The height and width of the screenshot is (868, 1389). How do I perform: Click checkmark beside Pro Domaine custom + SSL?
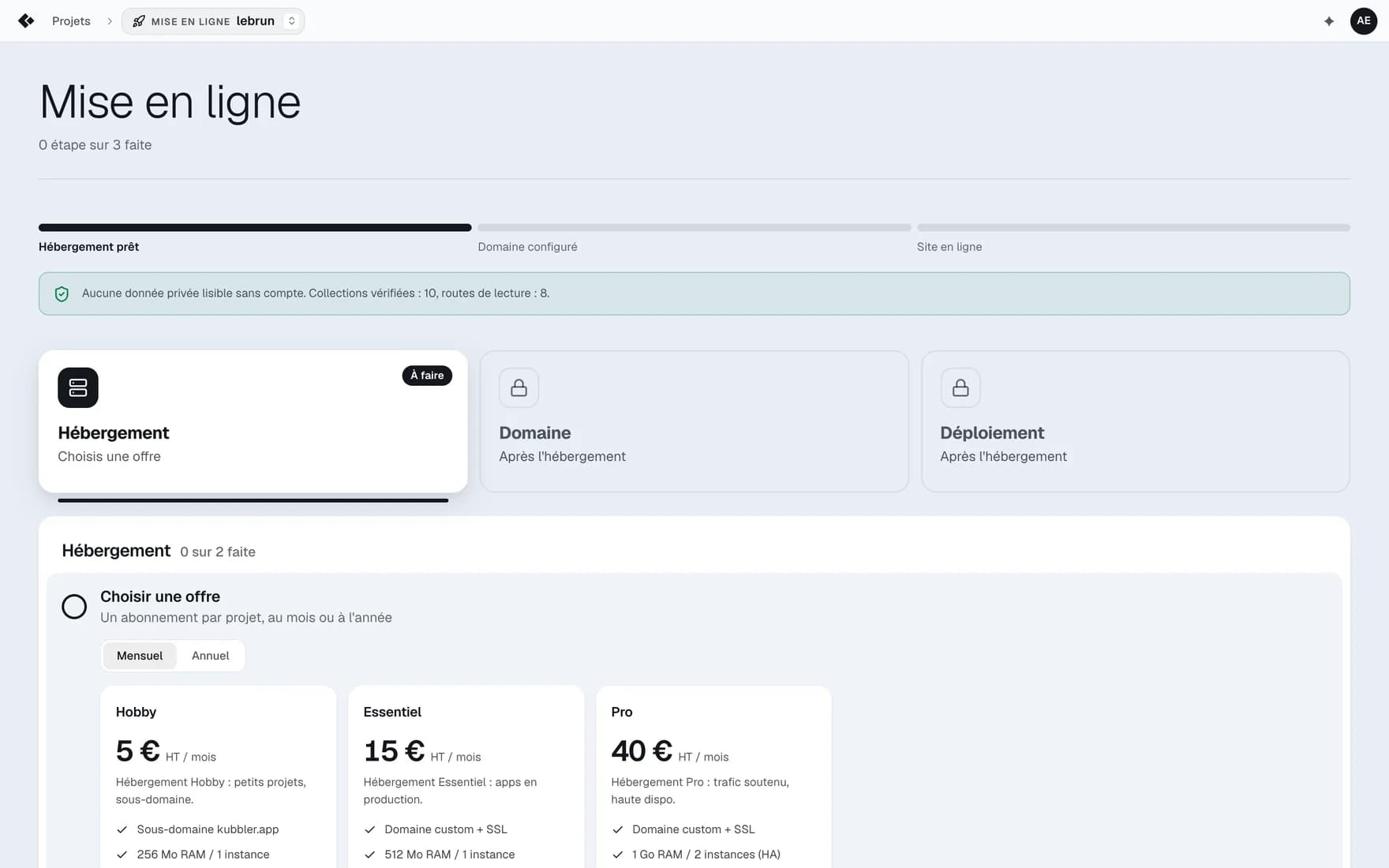[618, 829]
